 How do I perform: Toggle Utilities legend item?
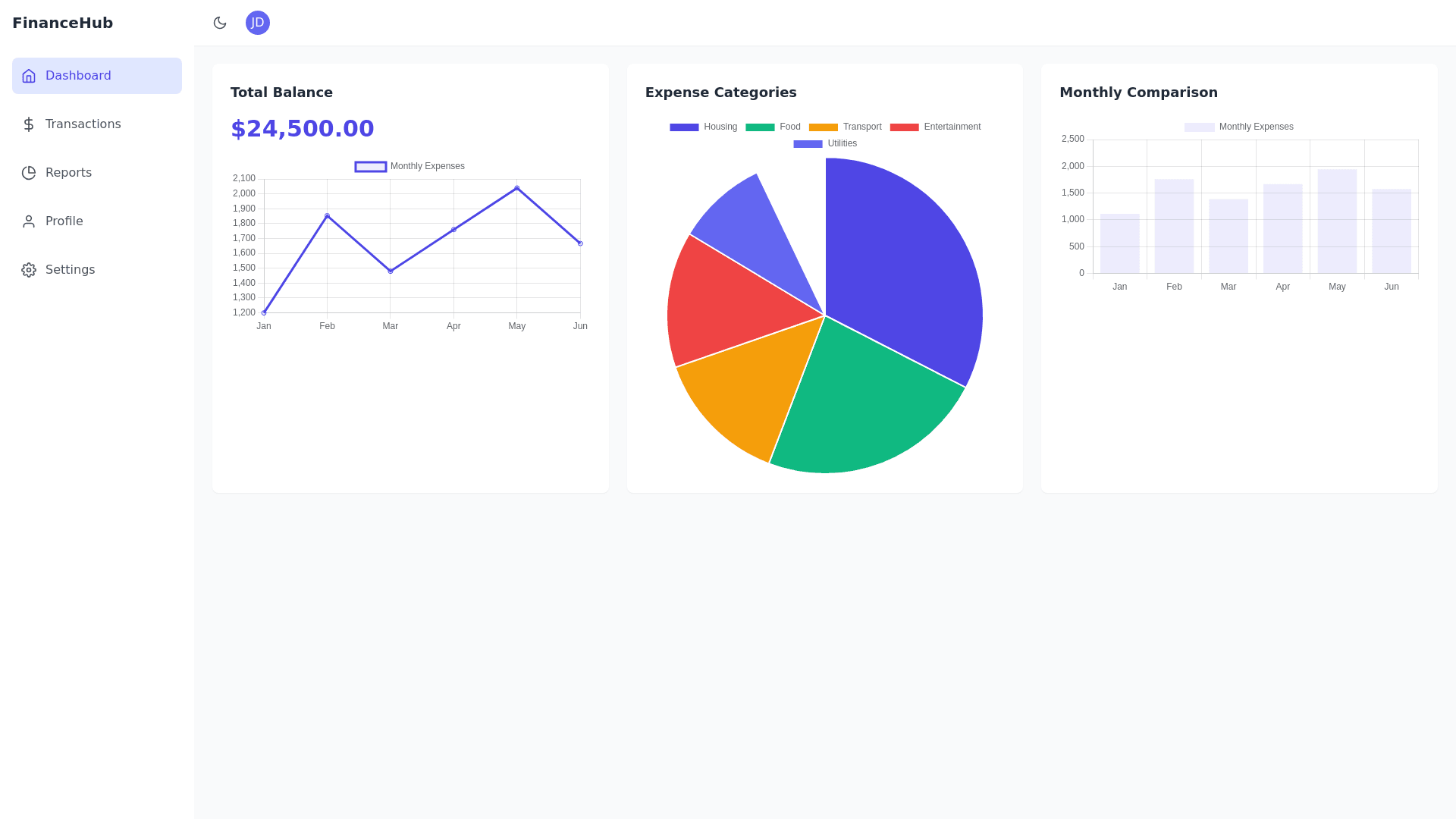pos(825,144)
